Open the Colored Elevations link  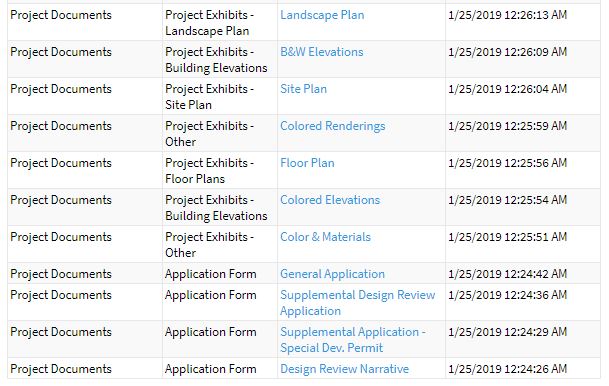click(x=330, y=200)
